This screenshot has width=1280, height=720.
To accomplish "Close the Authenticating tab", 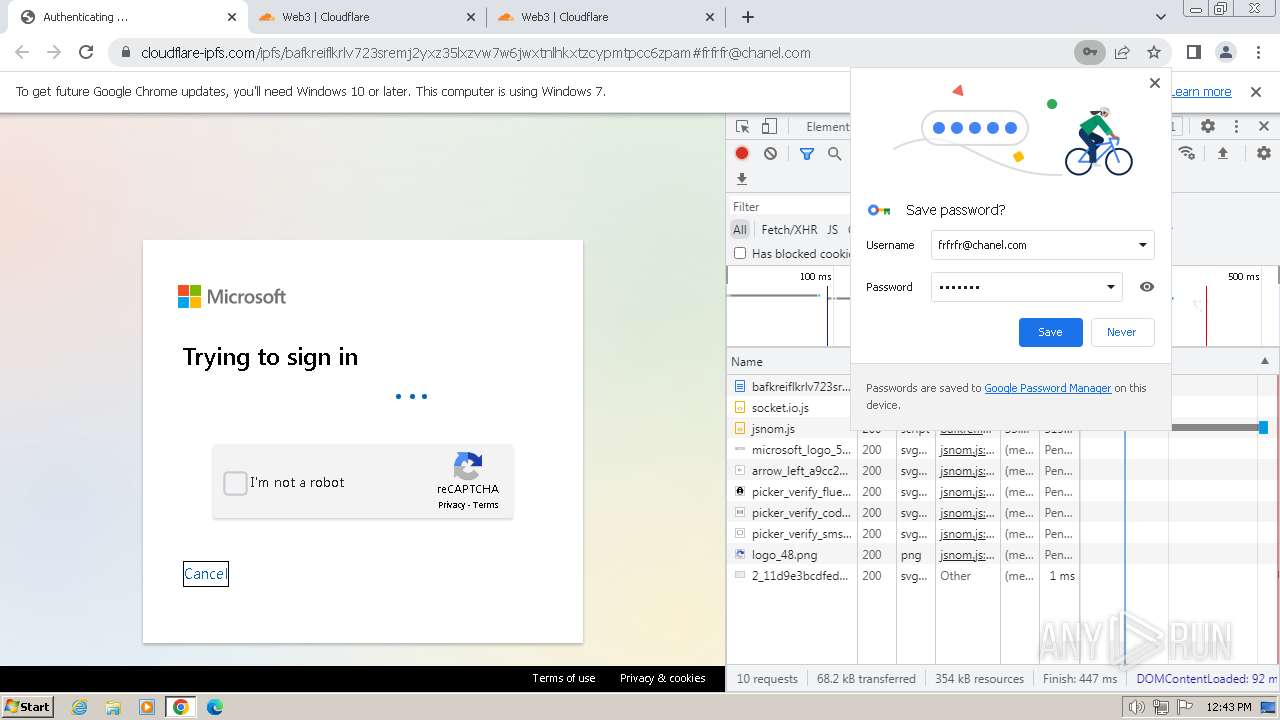I will click(x=232, y=17).
